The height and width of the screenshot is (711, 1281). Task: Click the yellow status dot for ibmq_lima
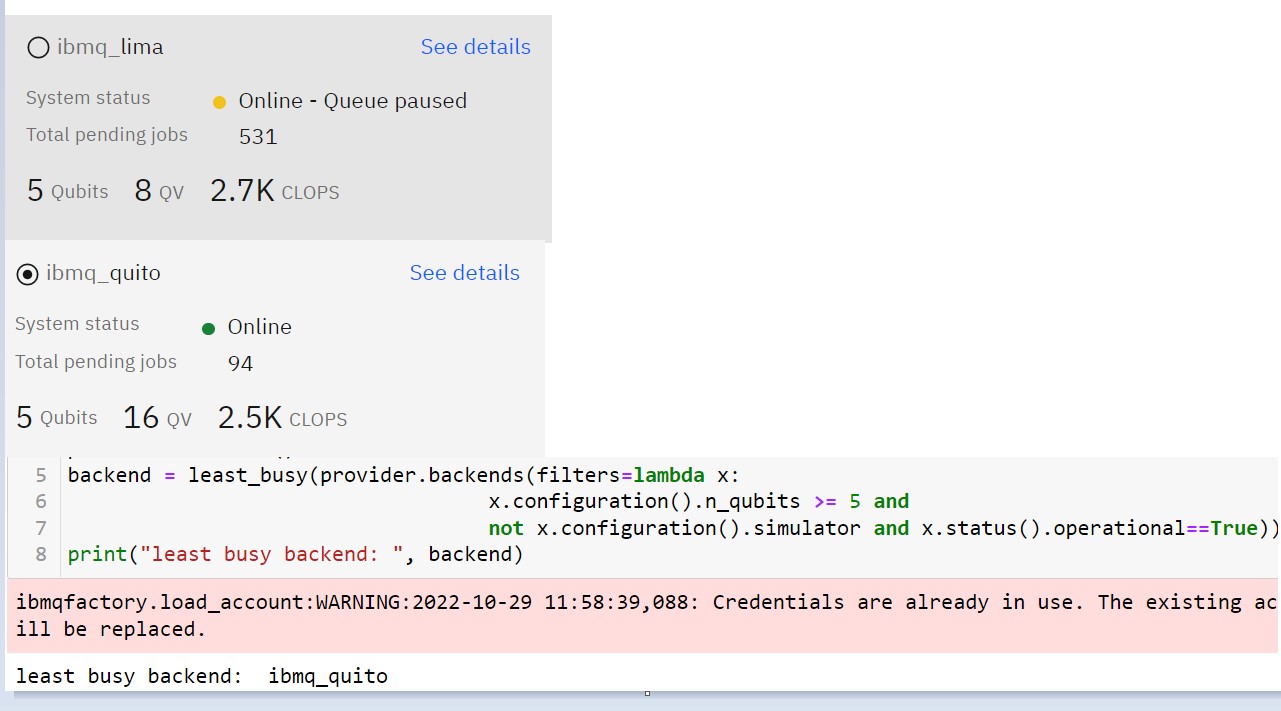point(220,102)
